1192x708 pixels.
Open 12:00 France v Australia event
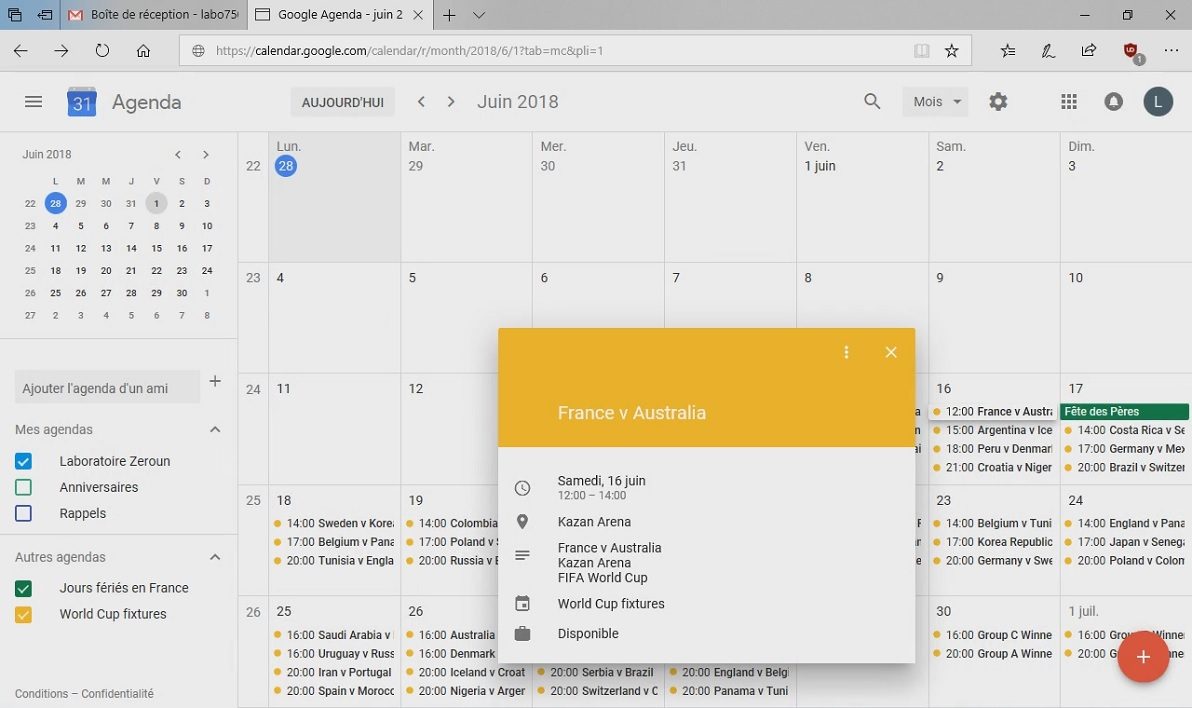[994, 411]
